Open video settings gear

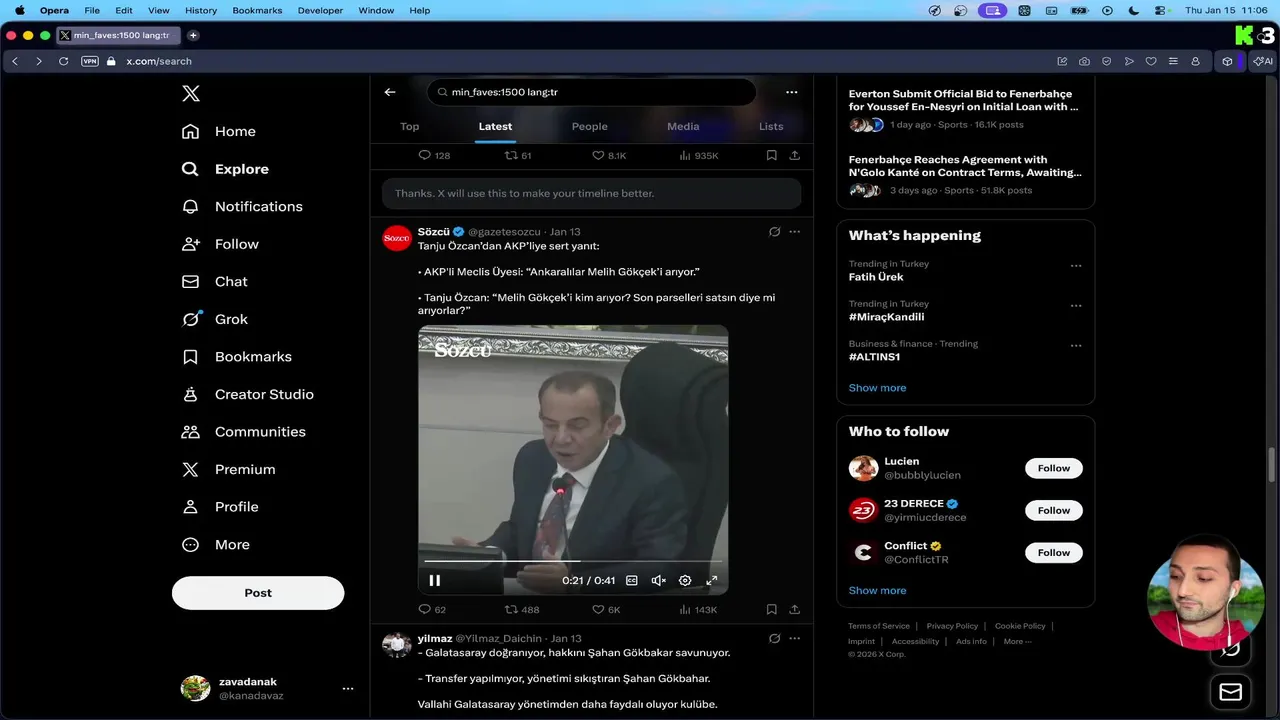685,580
